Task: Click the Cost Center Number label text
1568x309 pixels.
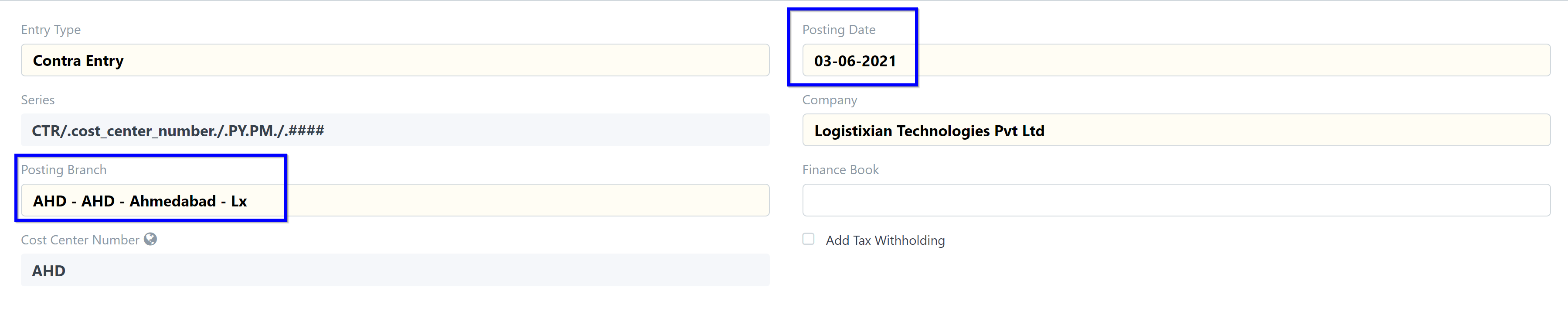Action: click(80, 240)
